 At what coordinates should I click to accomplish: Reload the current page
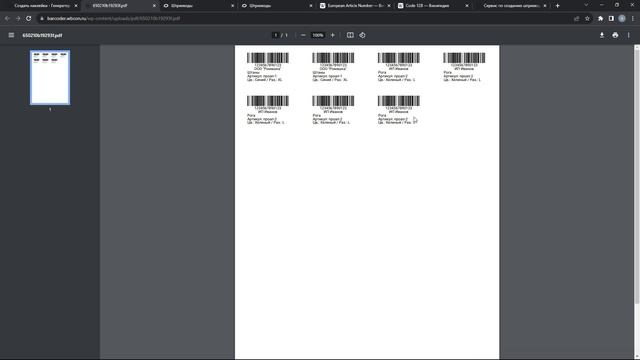coord(29,18)
